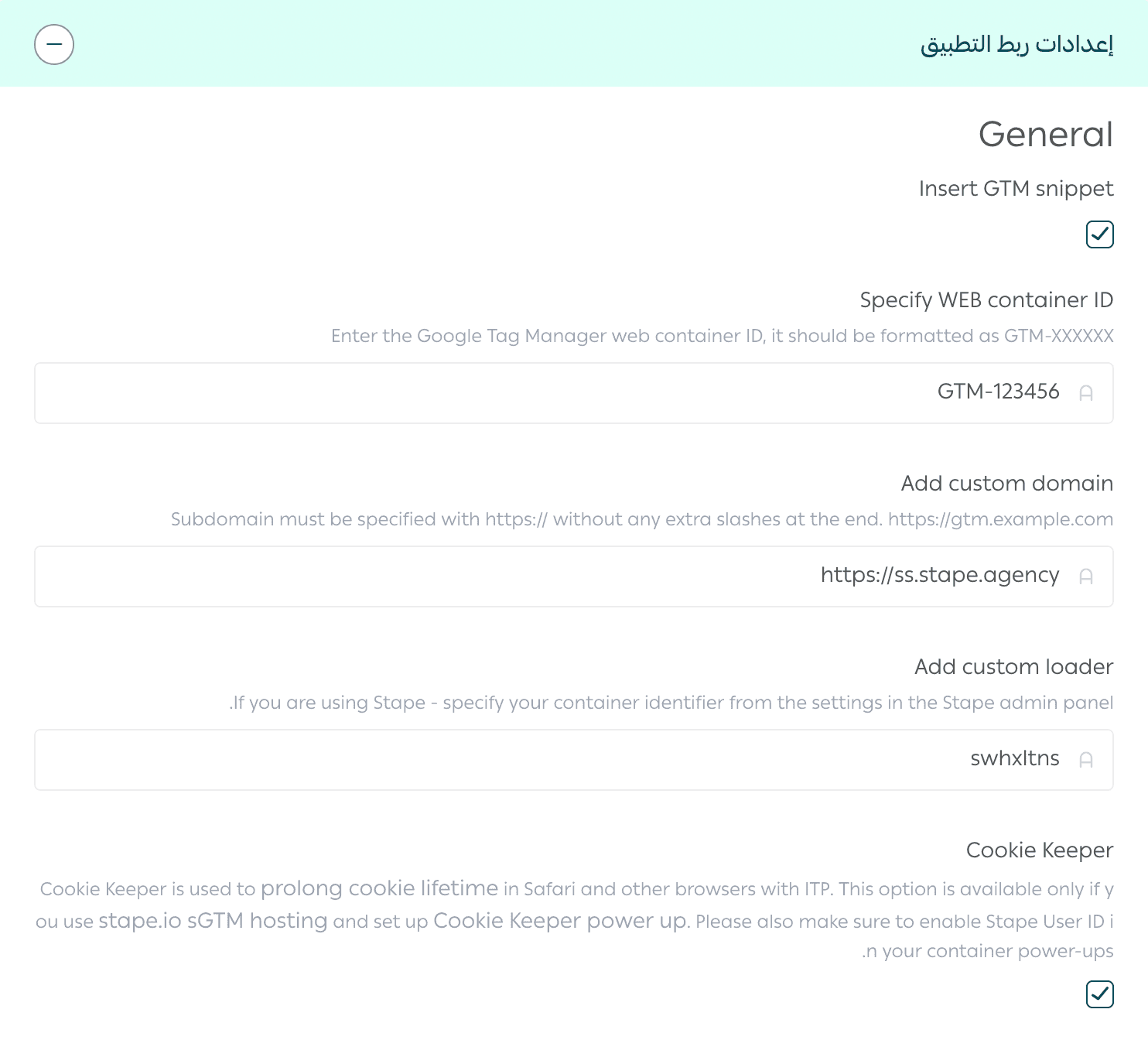1148x1040 pixels.
Task: Click the field icon beside https://ss.stape.agency
Action: pos(1086,576)
